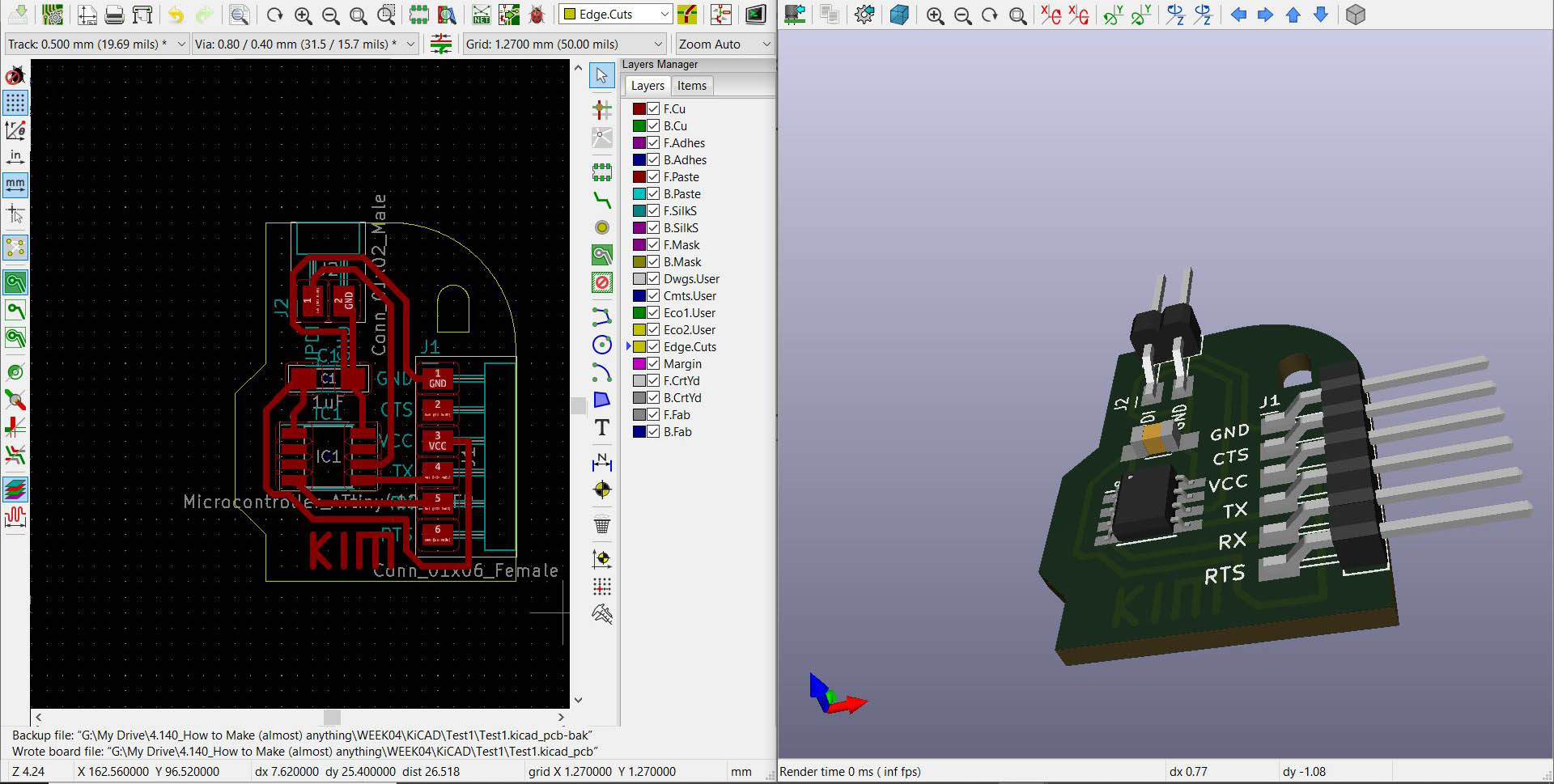Click the plot icon
The height and width of the screenshot is (784, 1554).
tap(142, 15)
